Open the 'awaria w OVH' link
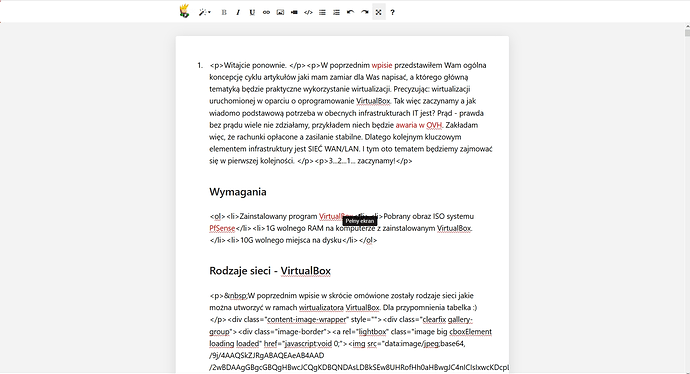 coord(418,125)
